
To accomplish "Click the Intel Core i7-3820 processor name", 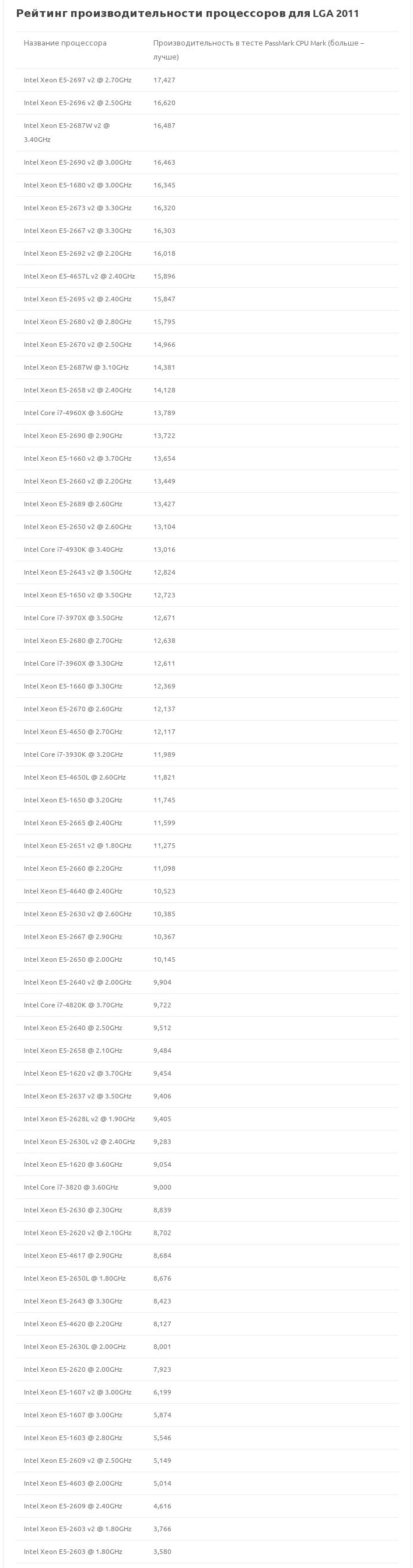I will point(71,1187).
